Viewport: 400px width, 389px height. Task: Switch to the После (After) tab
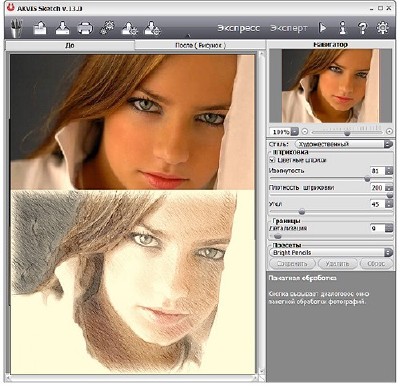(x=200, y=45)
